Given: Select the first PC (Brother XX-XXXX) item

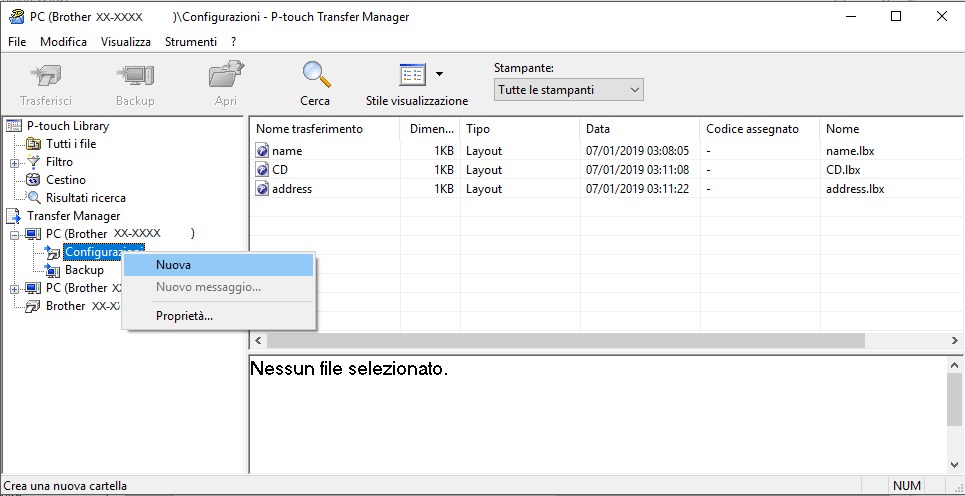Looking at the screenshot, I should pos(120,234).
